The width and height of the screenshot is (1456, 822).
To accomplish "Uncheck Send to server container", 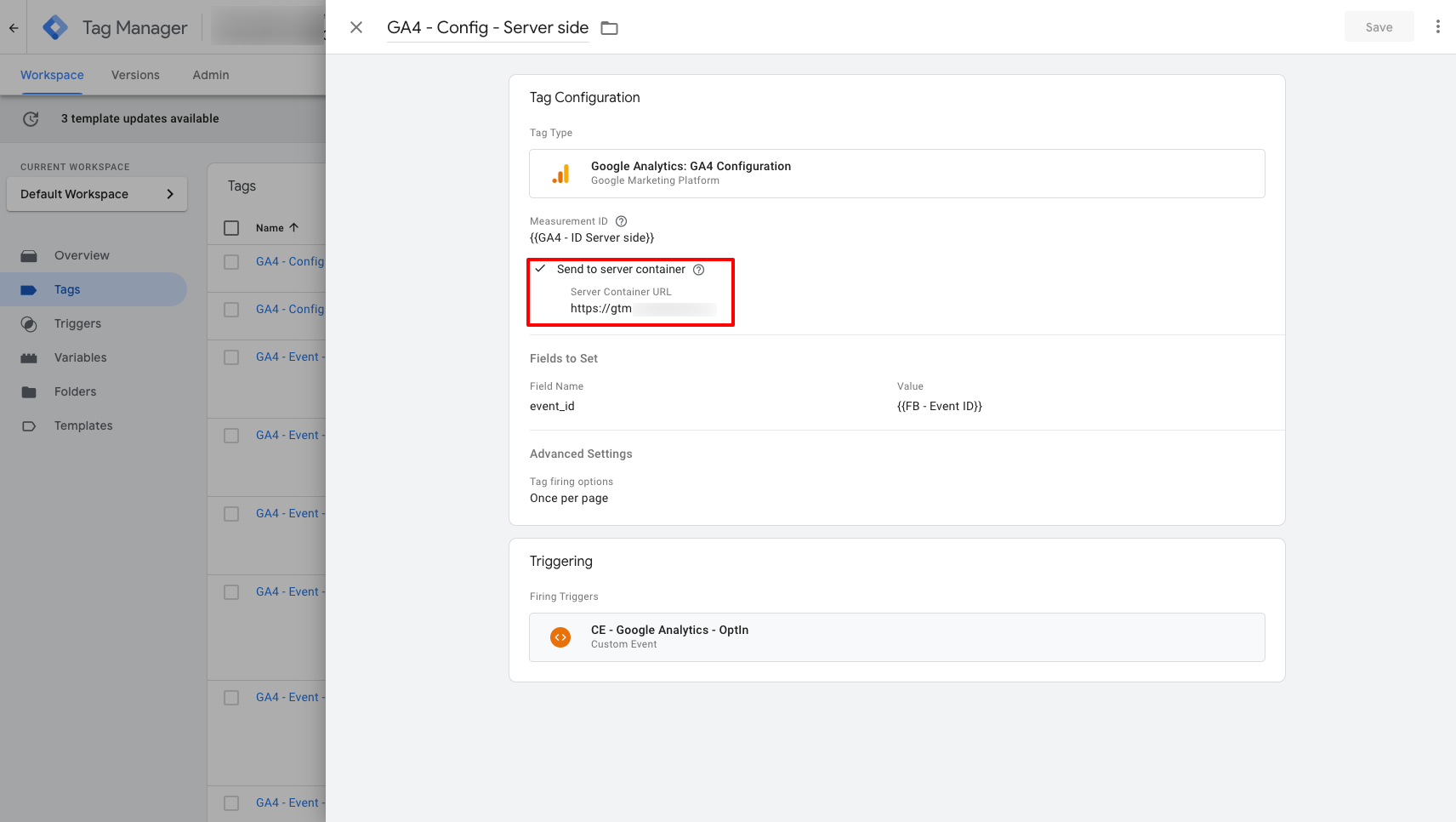I will (x=541, y=269).
